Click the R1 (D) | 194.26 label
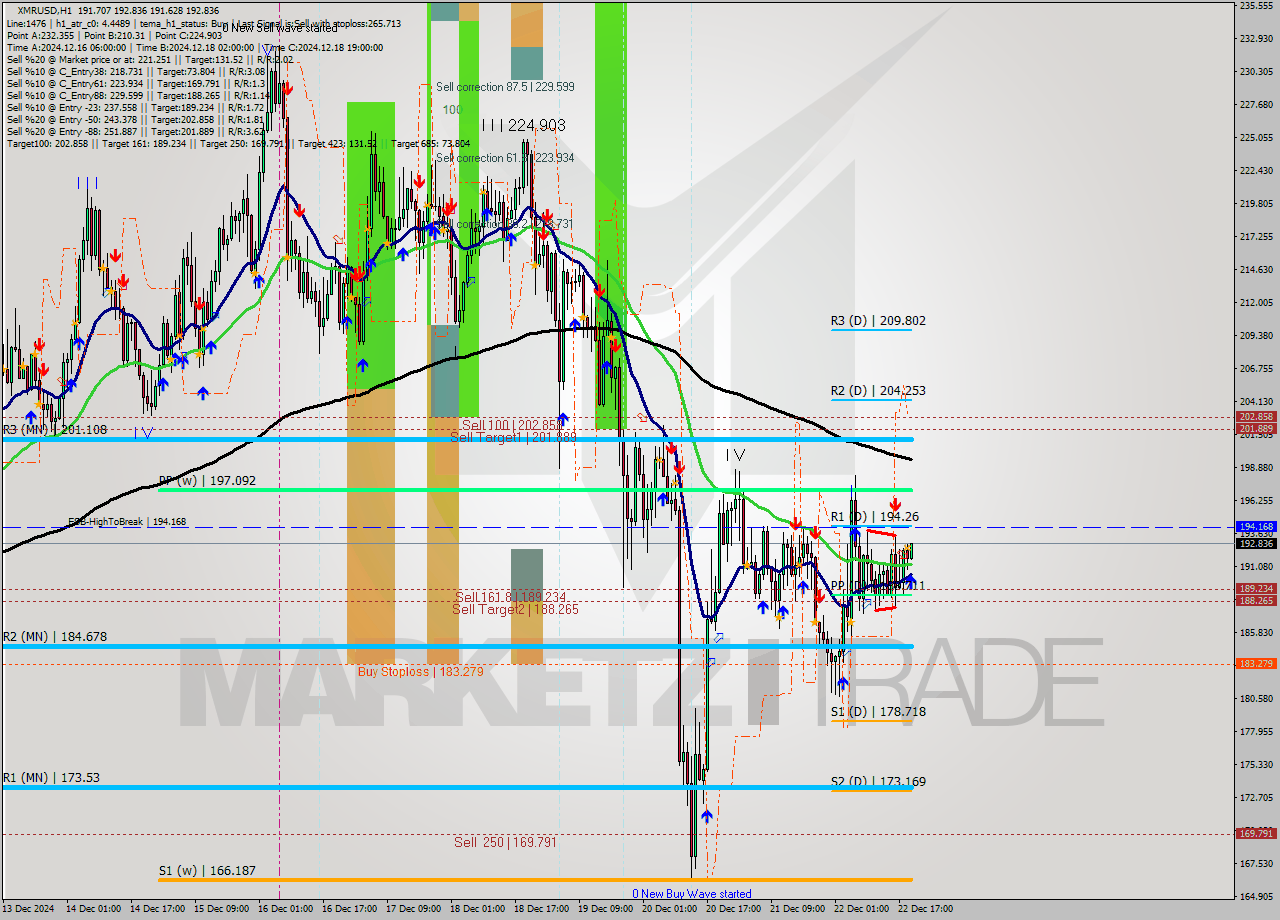This screenshot has height=920, width=1280. point(875,517)
